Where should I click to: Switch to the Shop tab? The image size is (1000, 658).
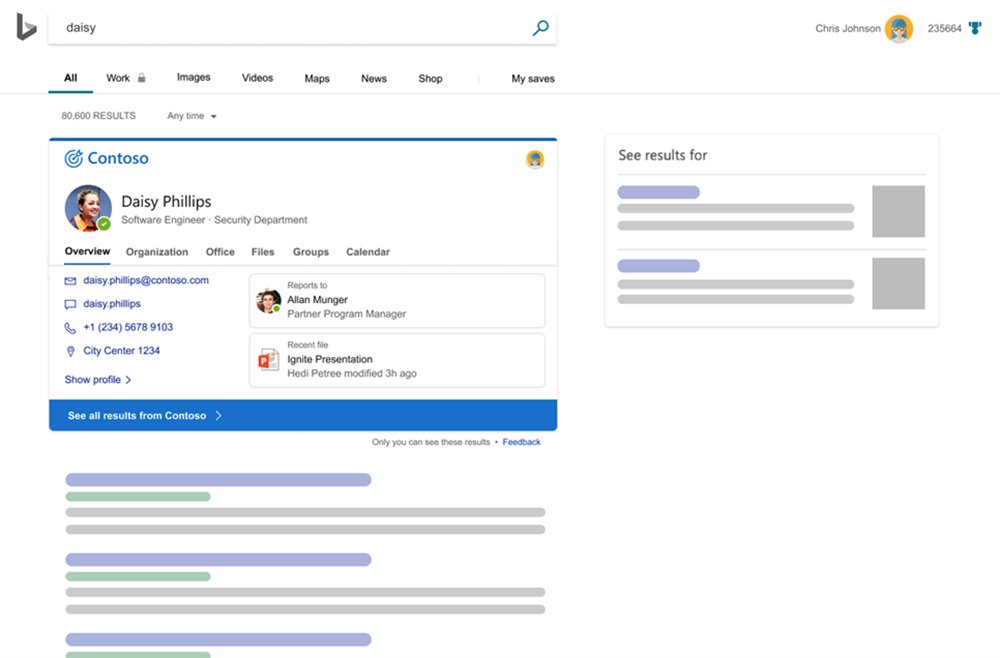click(430, 78)
